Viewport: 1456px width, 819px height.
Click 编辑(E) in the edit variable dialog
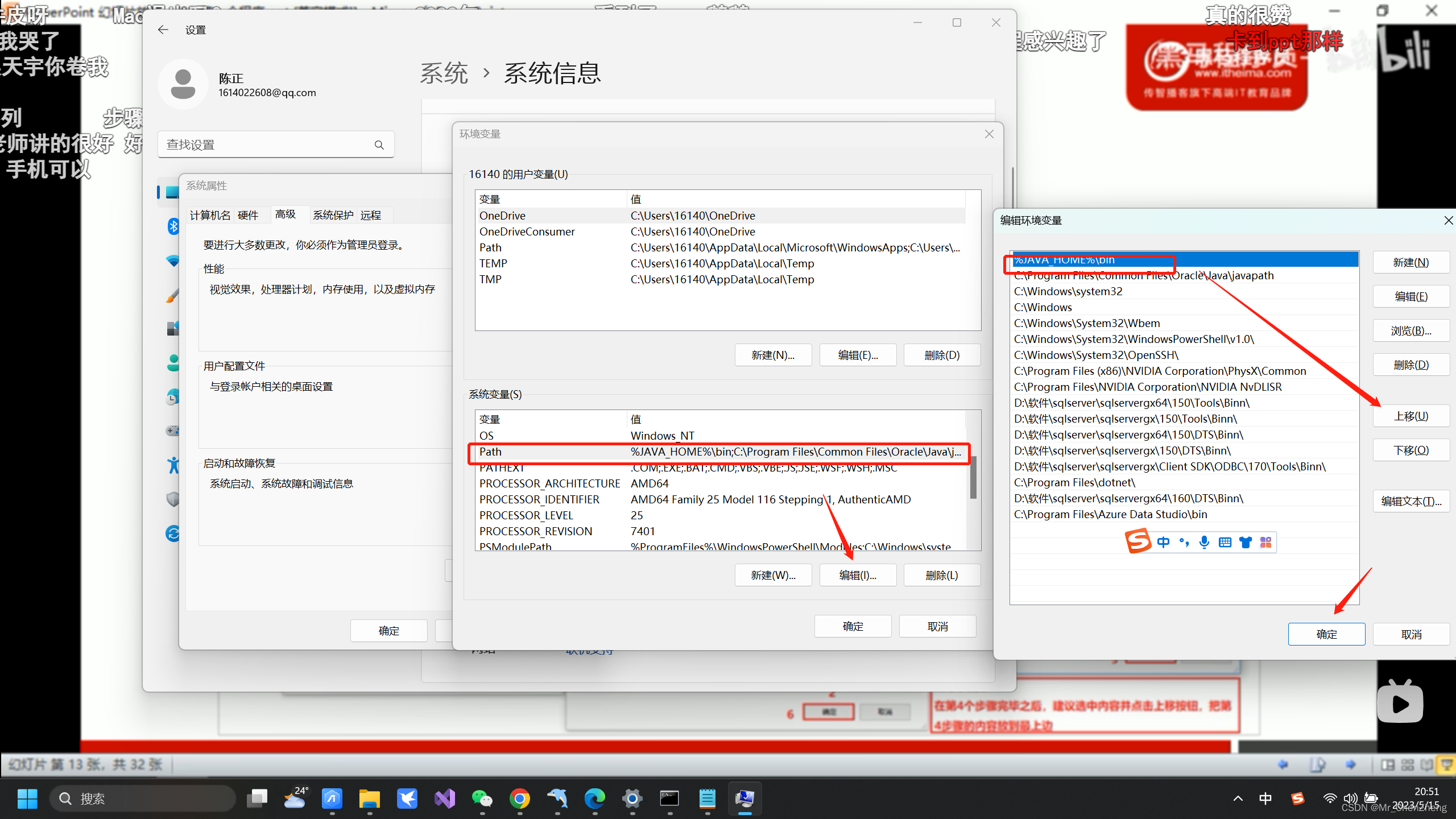point(1411,297)
